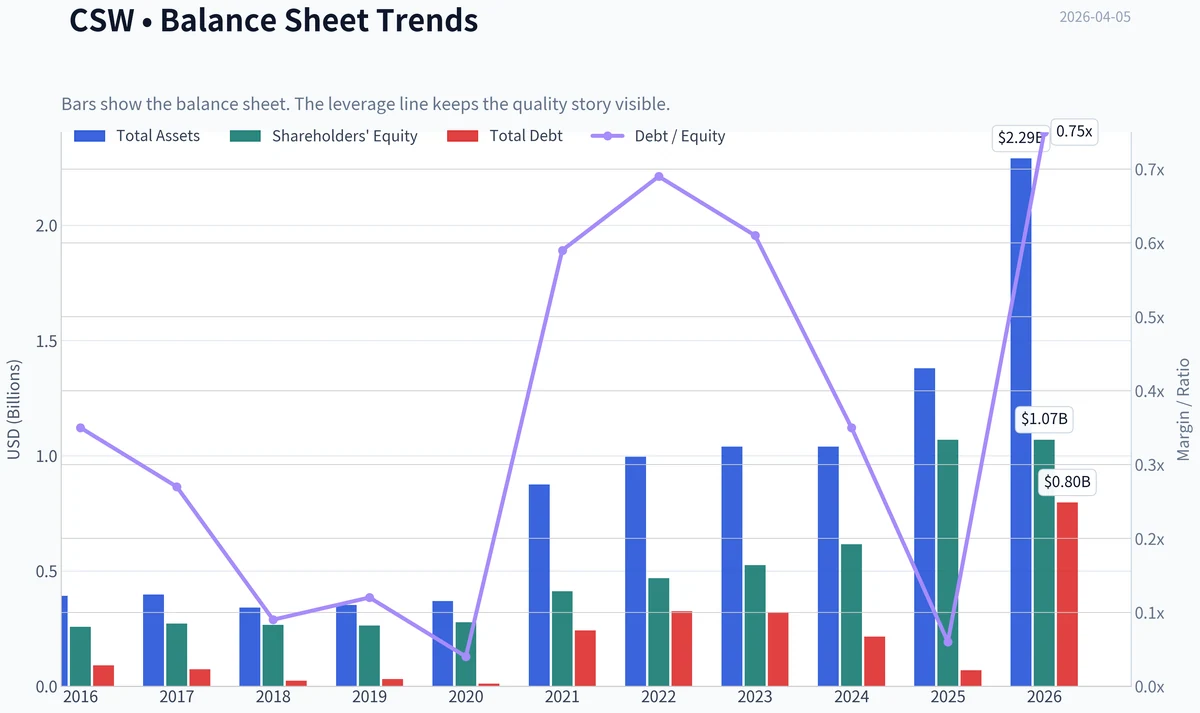
Task: Click the 2026-04-05 date stamp
Action: 1095,17
